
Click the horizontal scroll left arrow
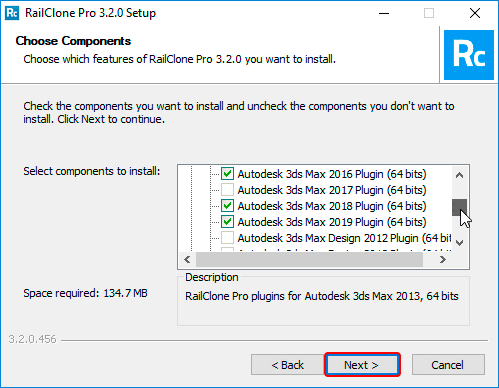187,259
